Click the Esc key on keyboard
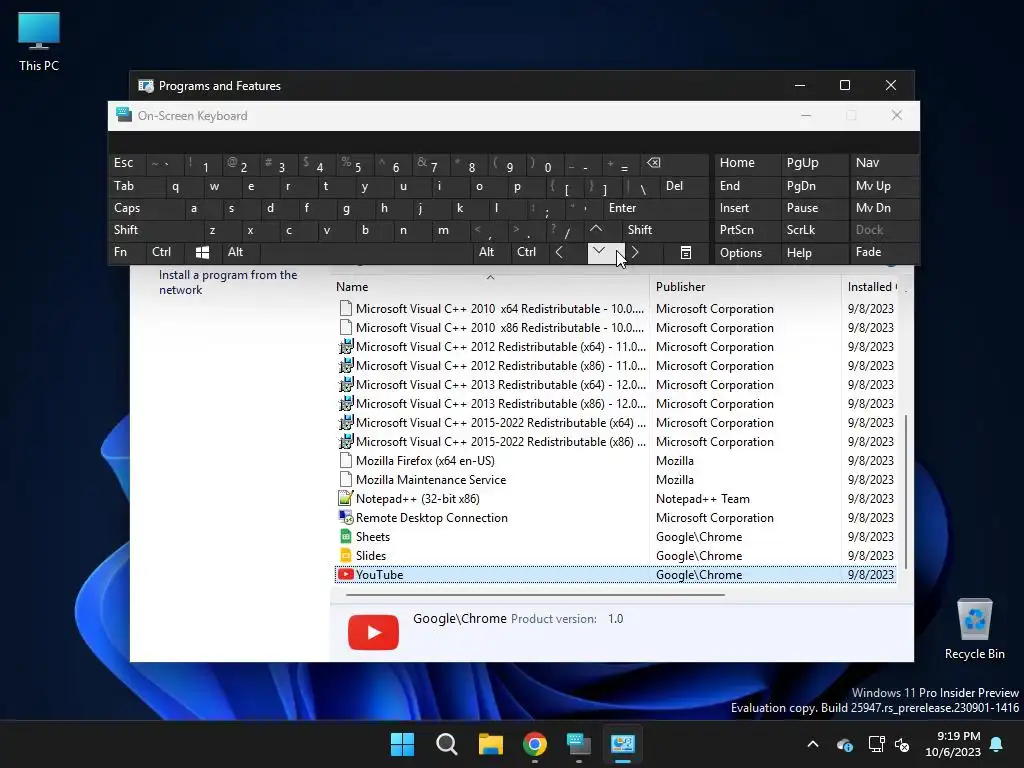This screenshot has width=1024, height=768. [127, 163]
